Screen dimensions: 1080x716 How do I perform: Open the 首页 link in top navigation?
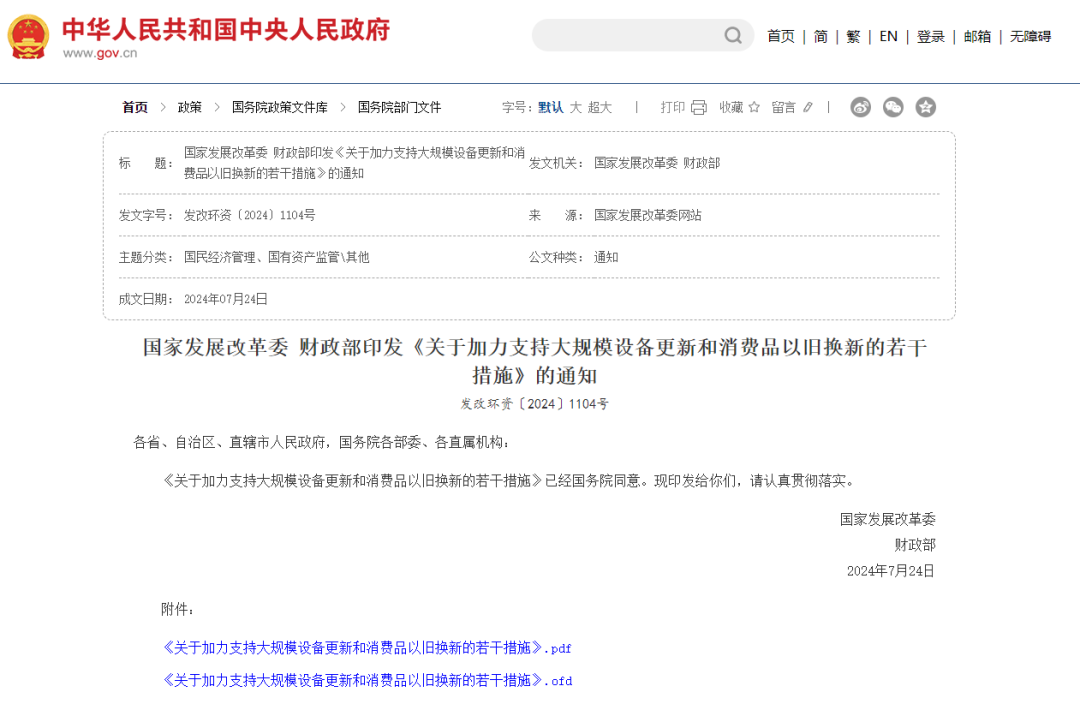780,36
